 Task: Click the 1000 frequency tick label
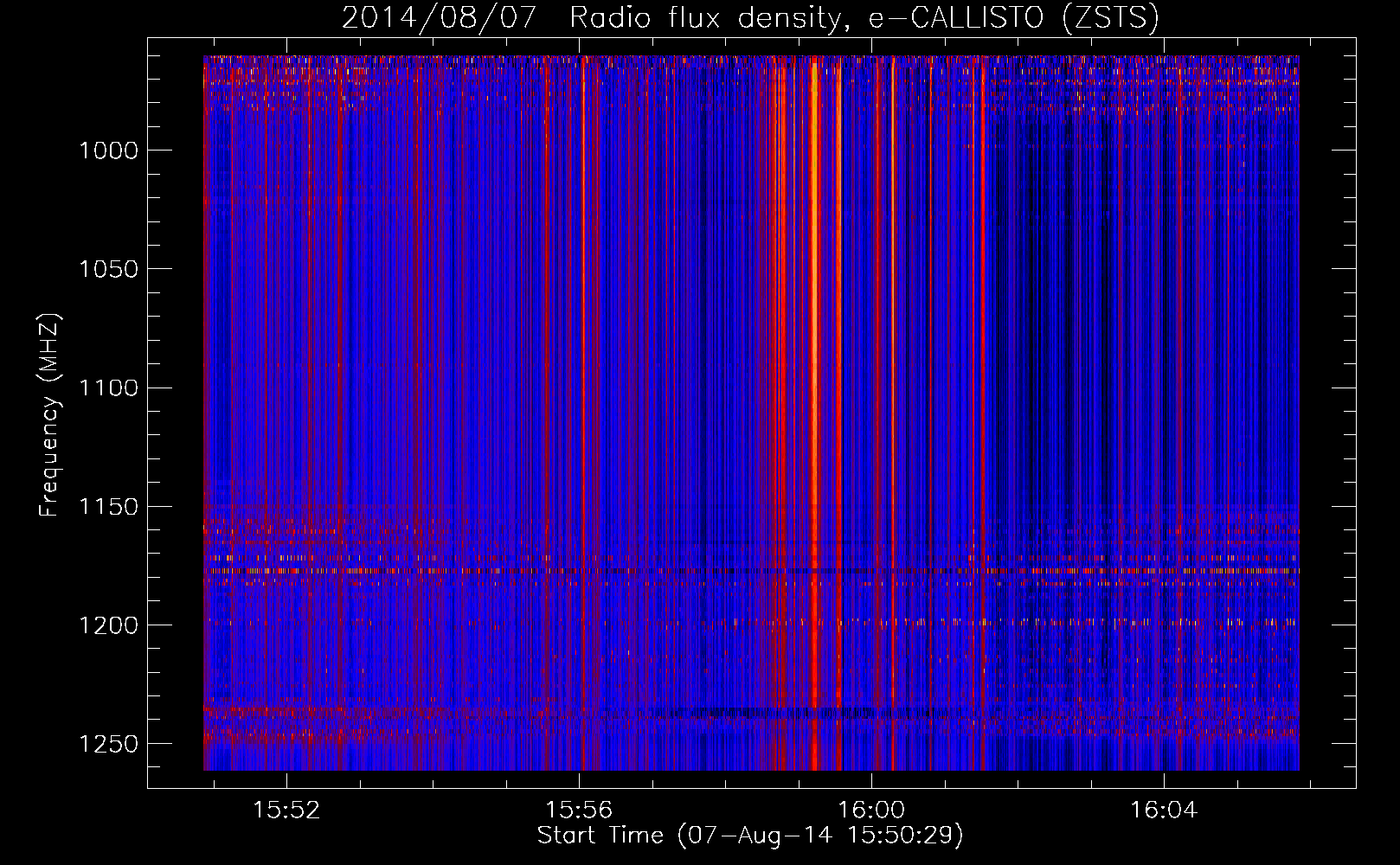[108, 151]
